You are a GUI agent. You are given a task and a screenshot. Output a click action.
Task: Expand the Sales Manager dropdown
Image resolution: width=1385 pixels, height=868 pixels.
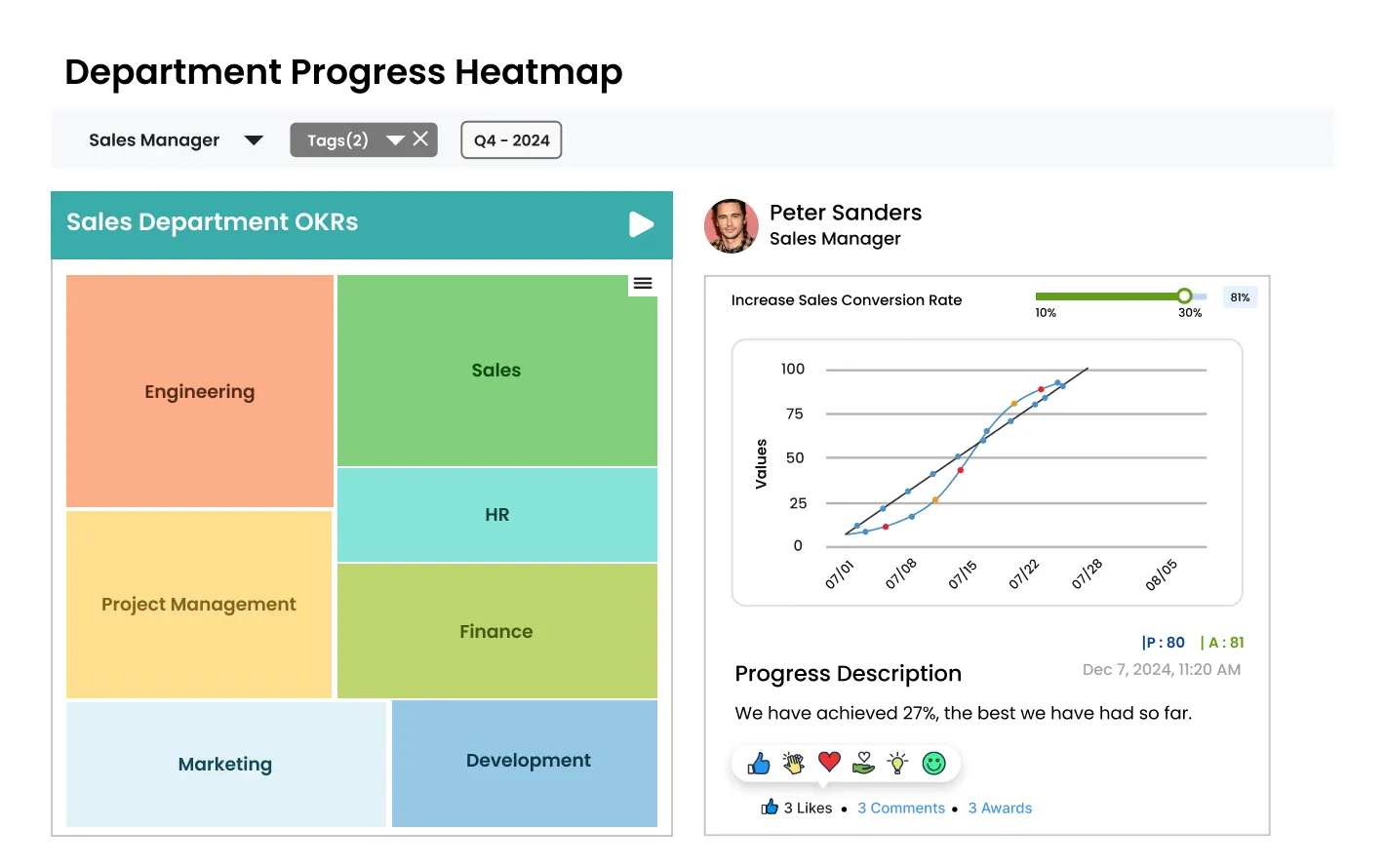pyautogui.click(x=254, y=140)
